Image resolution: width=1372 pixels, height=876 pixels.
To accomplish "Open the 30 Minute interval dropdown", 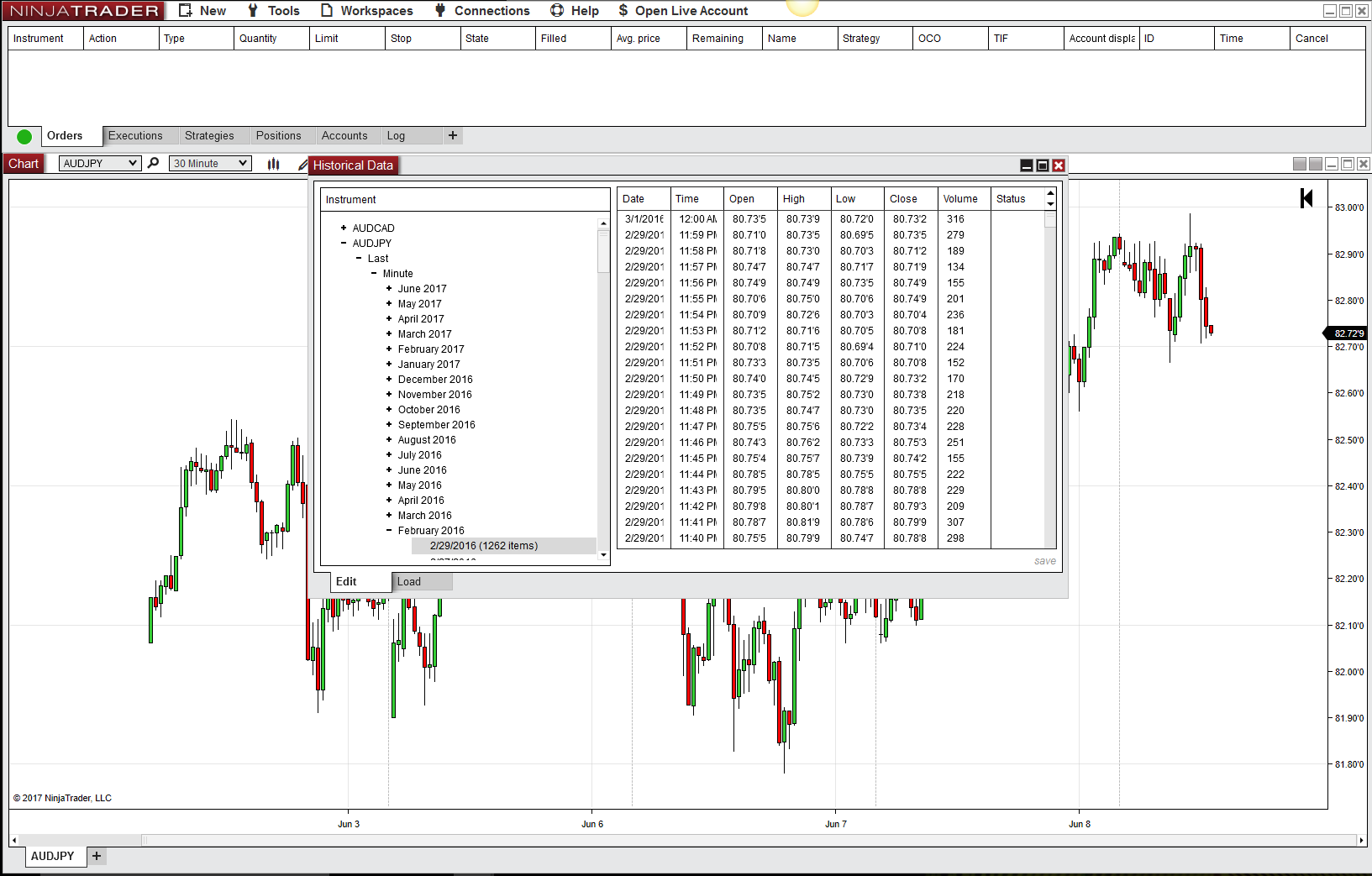I will click(x=210, y=164).
